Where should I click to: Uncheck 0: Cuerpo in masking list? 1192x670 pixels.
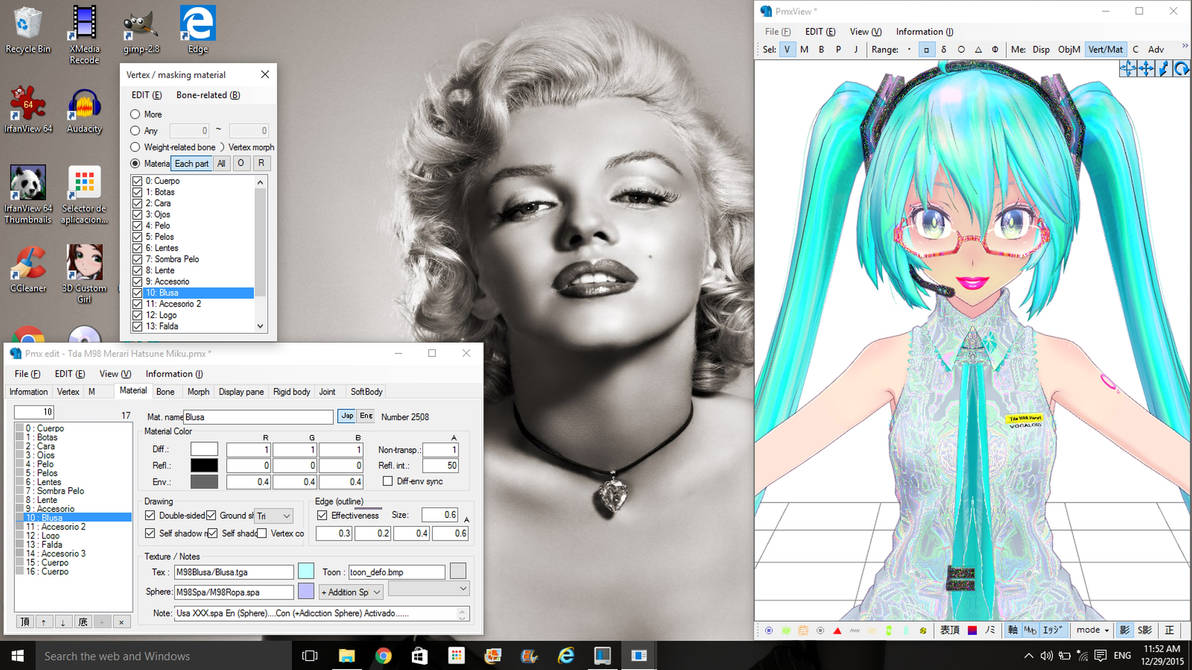coord(137,181)
